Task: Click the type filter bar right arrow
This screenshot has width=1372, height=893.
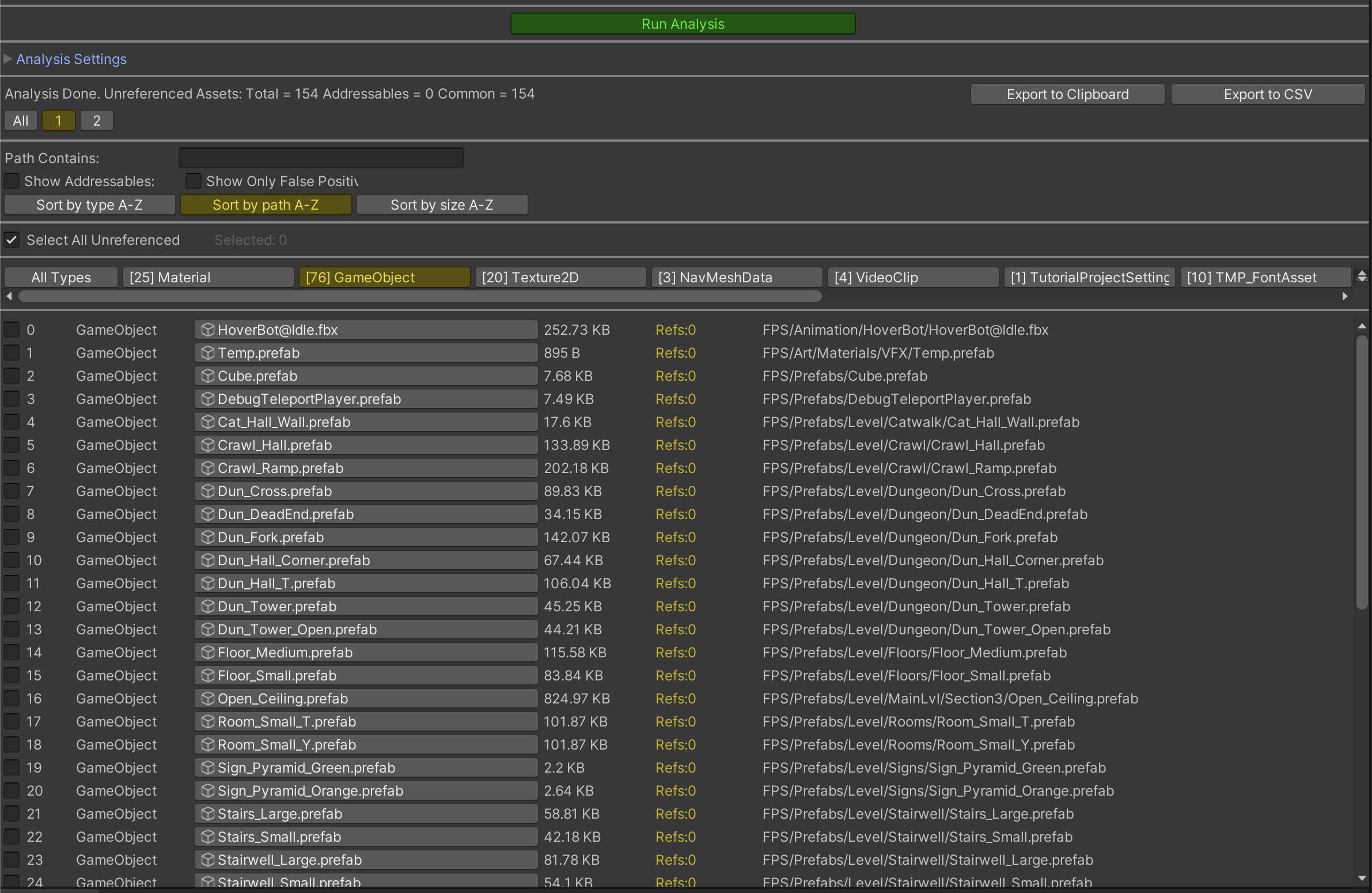Action: [1345, 296]
